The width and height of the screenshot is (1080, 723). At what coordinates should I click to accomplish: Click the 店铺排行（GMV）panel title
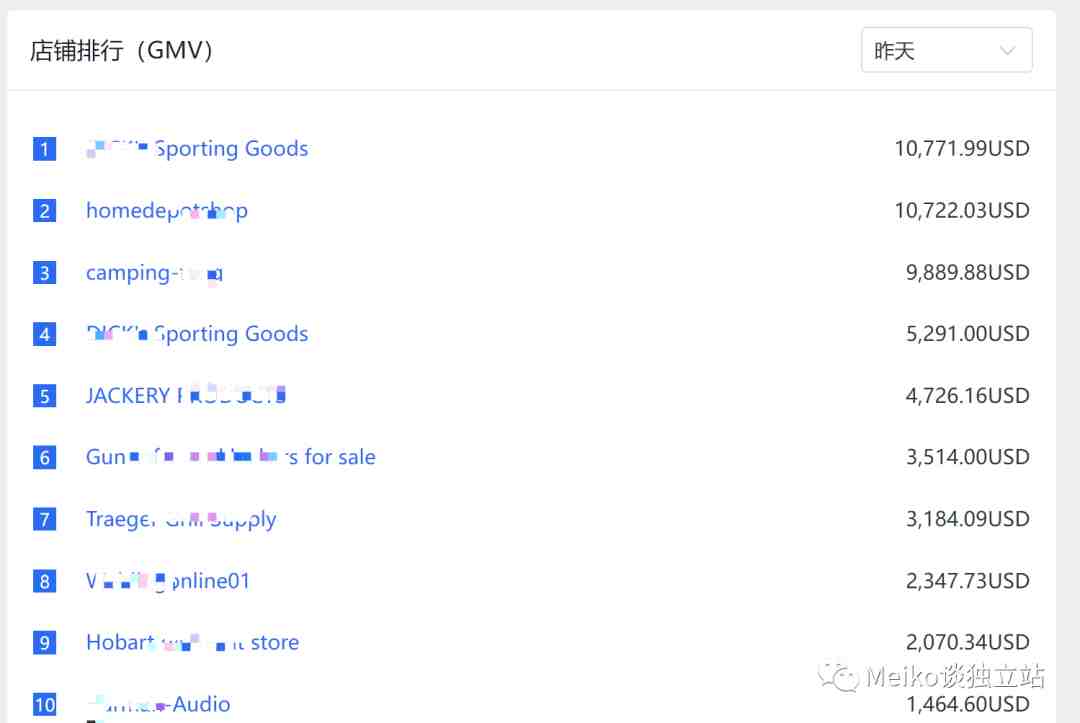[122, 51]
